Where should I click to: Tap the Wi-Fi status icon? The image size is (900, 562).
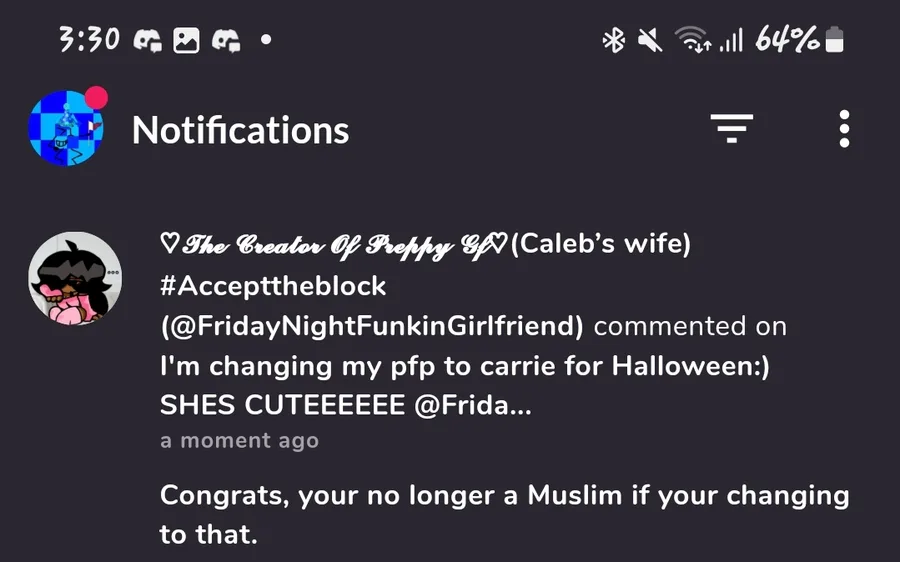[x=690, y=40]
